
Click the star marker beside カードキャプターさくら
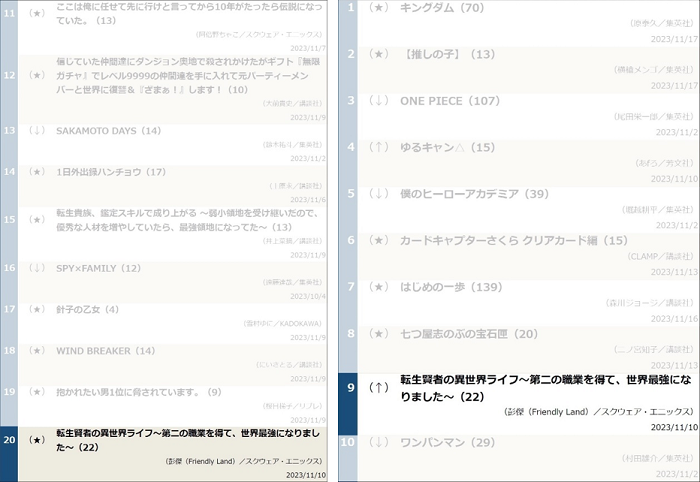click(x=379, y=241)
